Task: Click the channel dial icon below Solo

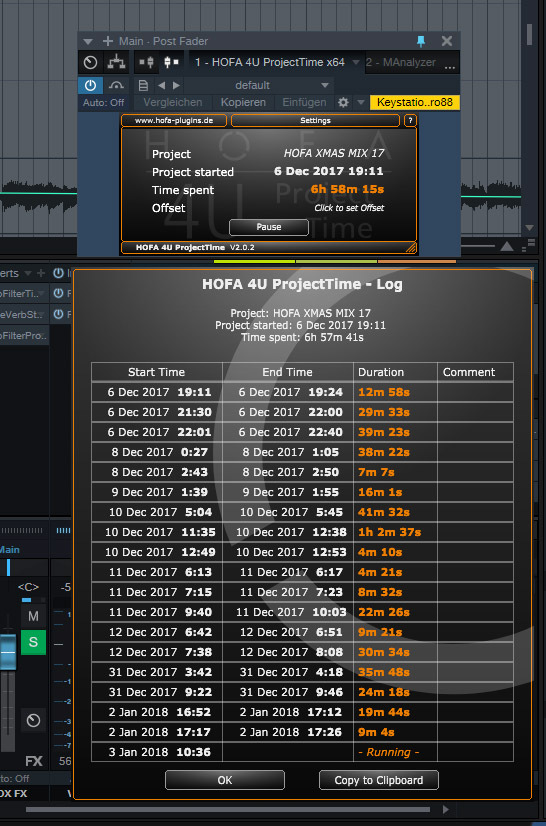Action: point(33,720)
